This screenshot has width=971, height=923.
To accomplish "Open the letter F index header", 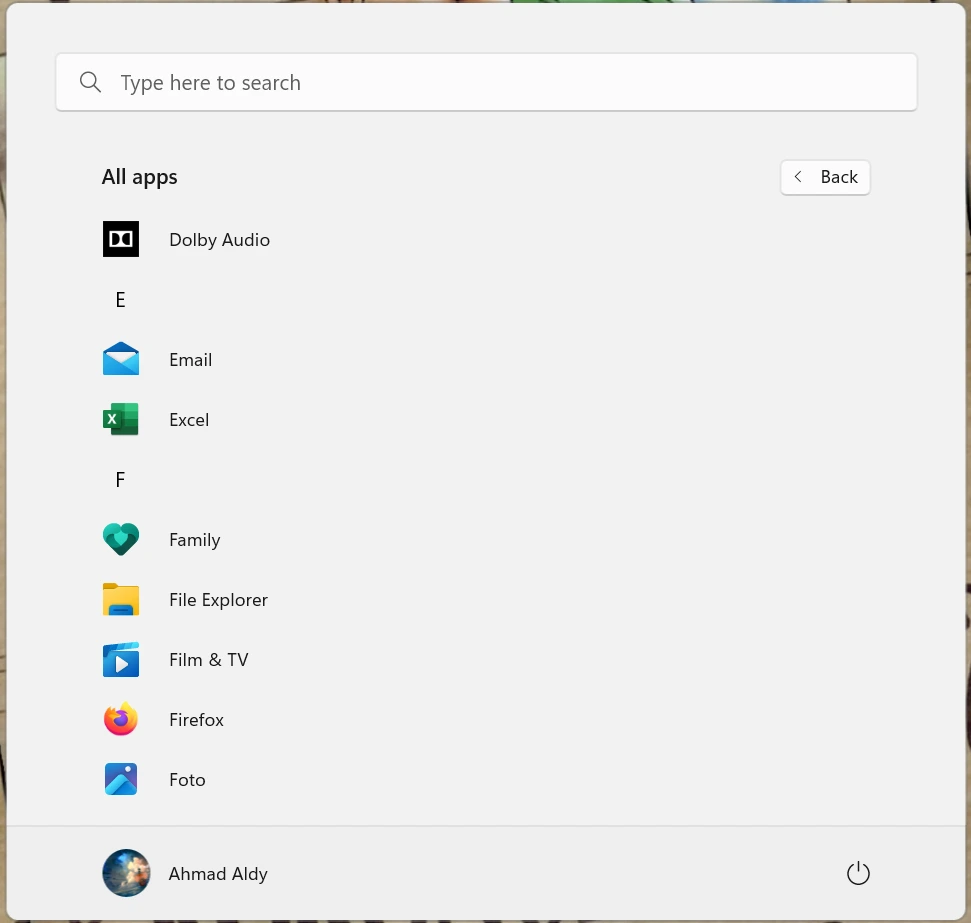I will tap(120, 479).
